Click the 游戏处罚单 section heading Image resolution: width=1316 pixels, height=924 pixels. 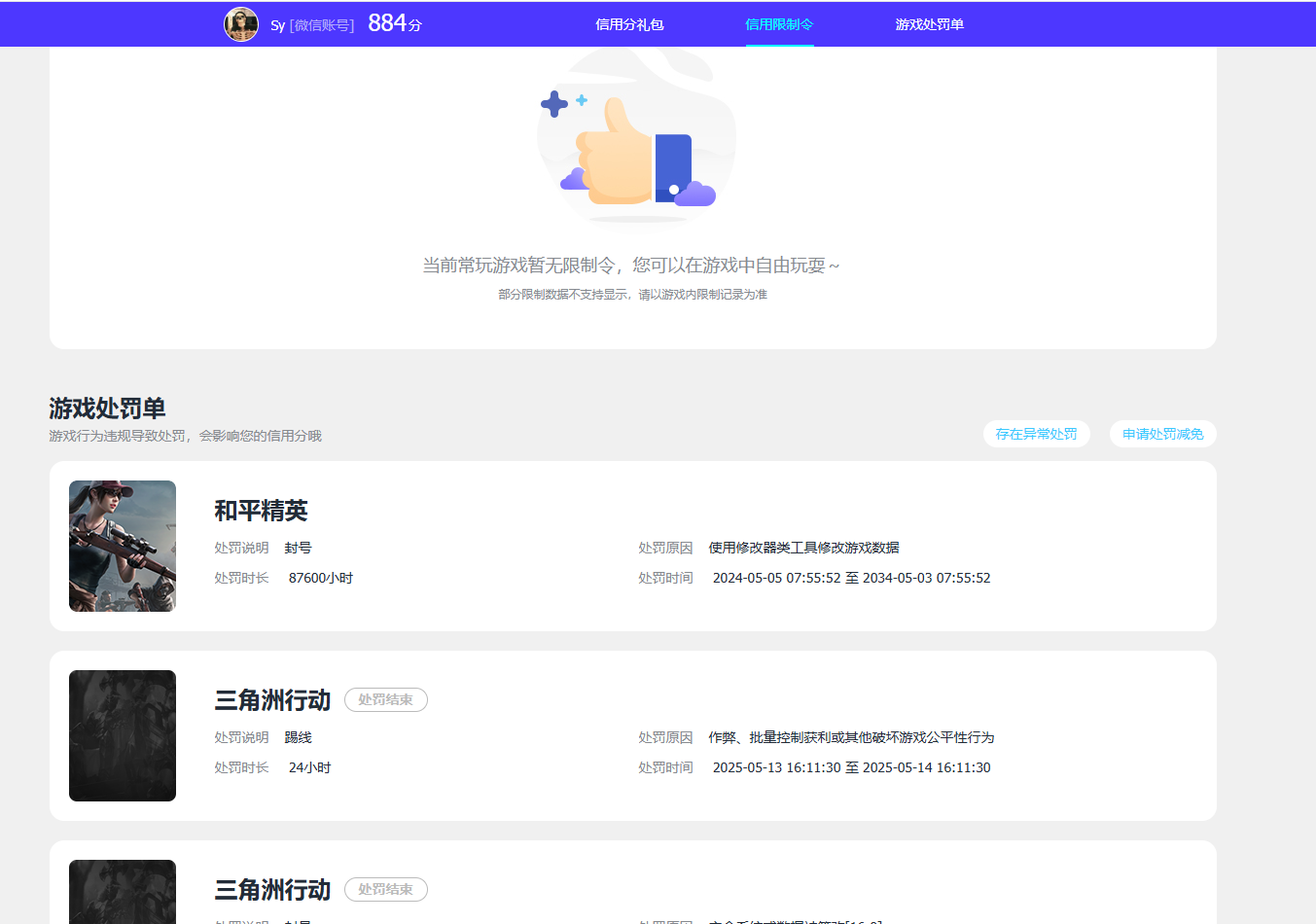[107, 408]
